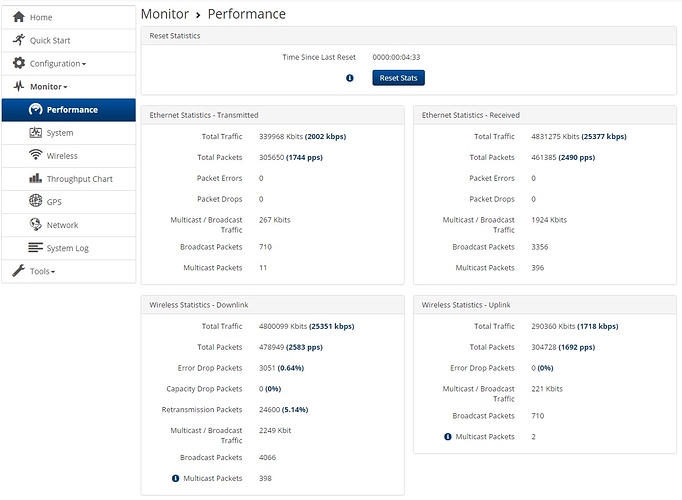Click downlink multicast traffic 2249 Kbit
The height and width of the screenshot is (500, 682).
[x=275, y=430]
